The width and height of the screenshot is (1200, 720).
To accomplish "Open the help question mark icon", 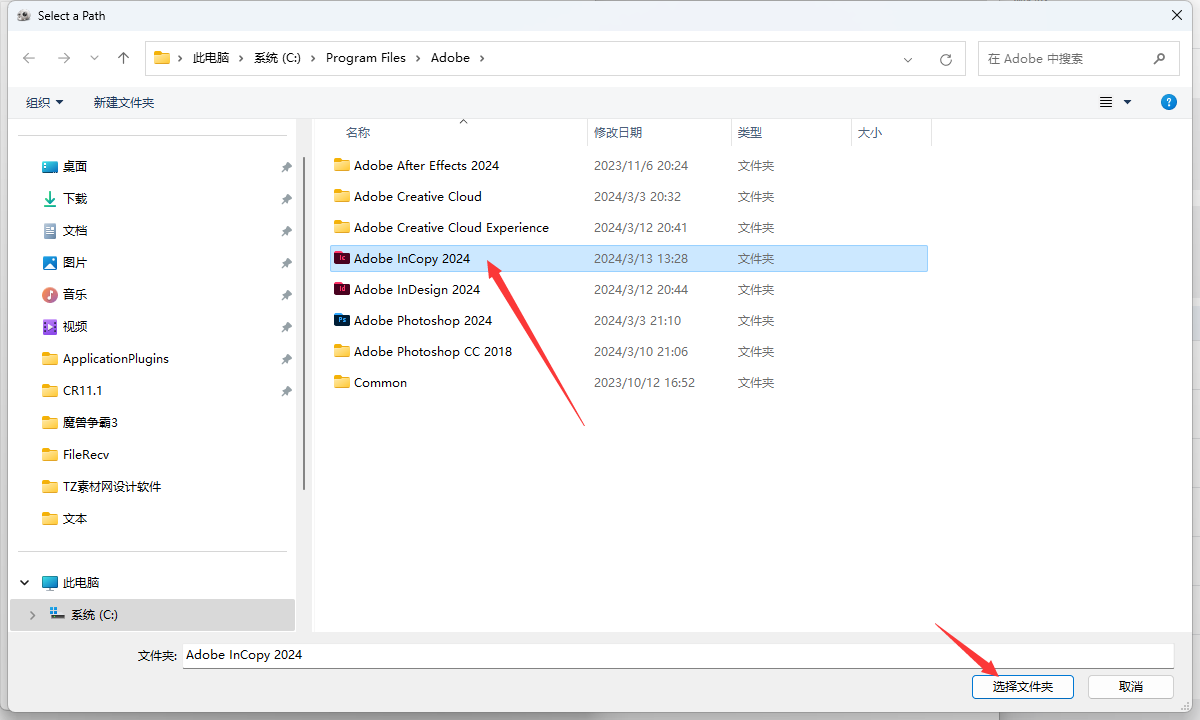I will [x=1168, y=102].
